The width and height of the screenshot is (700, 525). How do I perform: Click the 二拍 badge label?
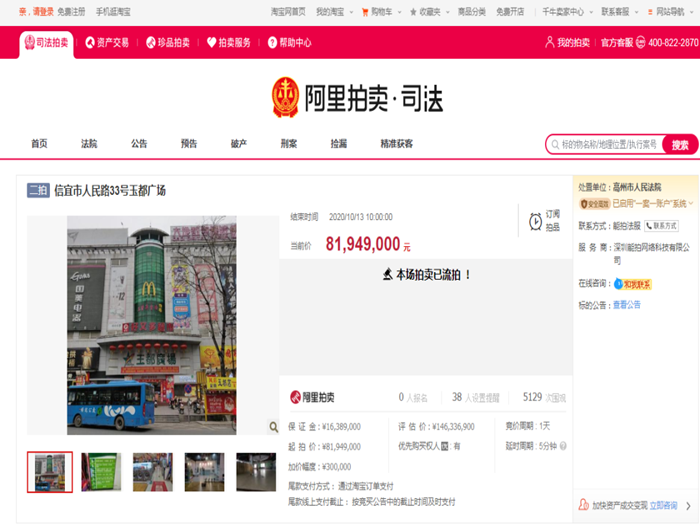pos(38,190)
